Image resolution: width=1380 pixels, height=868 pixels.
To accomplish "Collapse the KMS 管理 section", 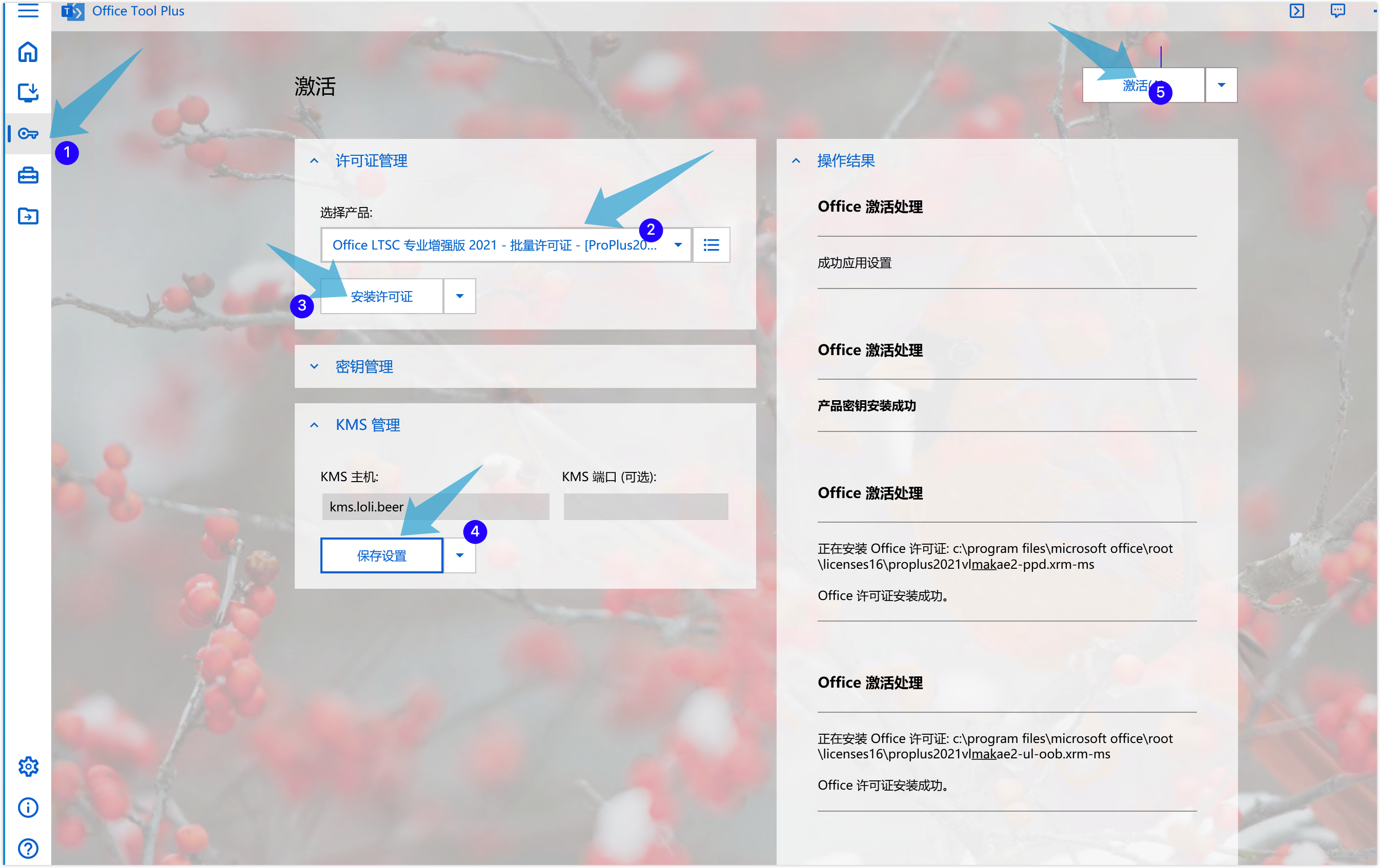I will point(315,425).
